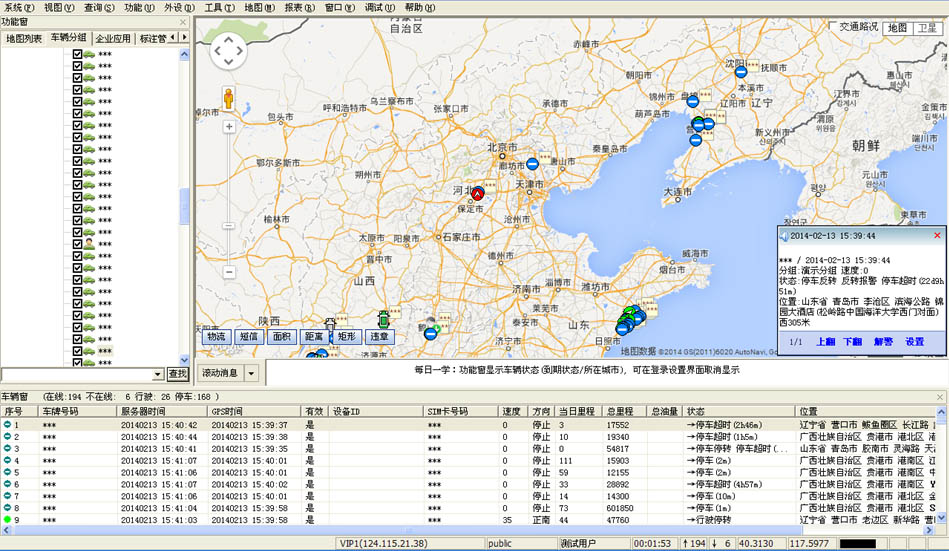Click the zoom out minus button on map
This screenshot has width=949, height=551.
tap(229, 272)
